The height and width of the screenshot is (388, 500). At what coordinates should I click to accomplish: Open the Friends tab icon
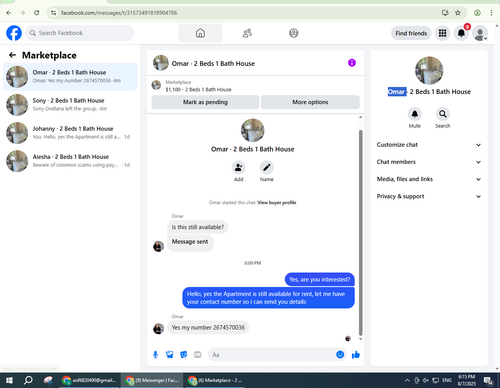coord(247,33)
